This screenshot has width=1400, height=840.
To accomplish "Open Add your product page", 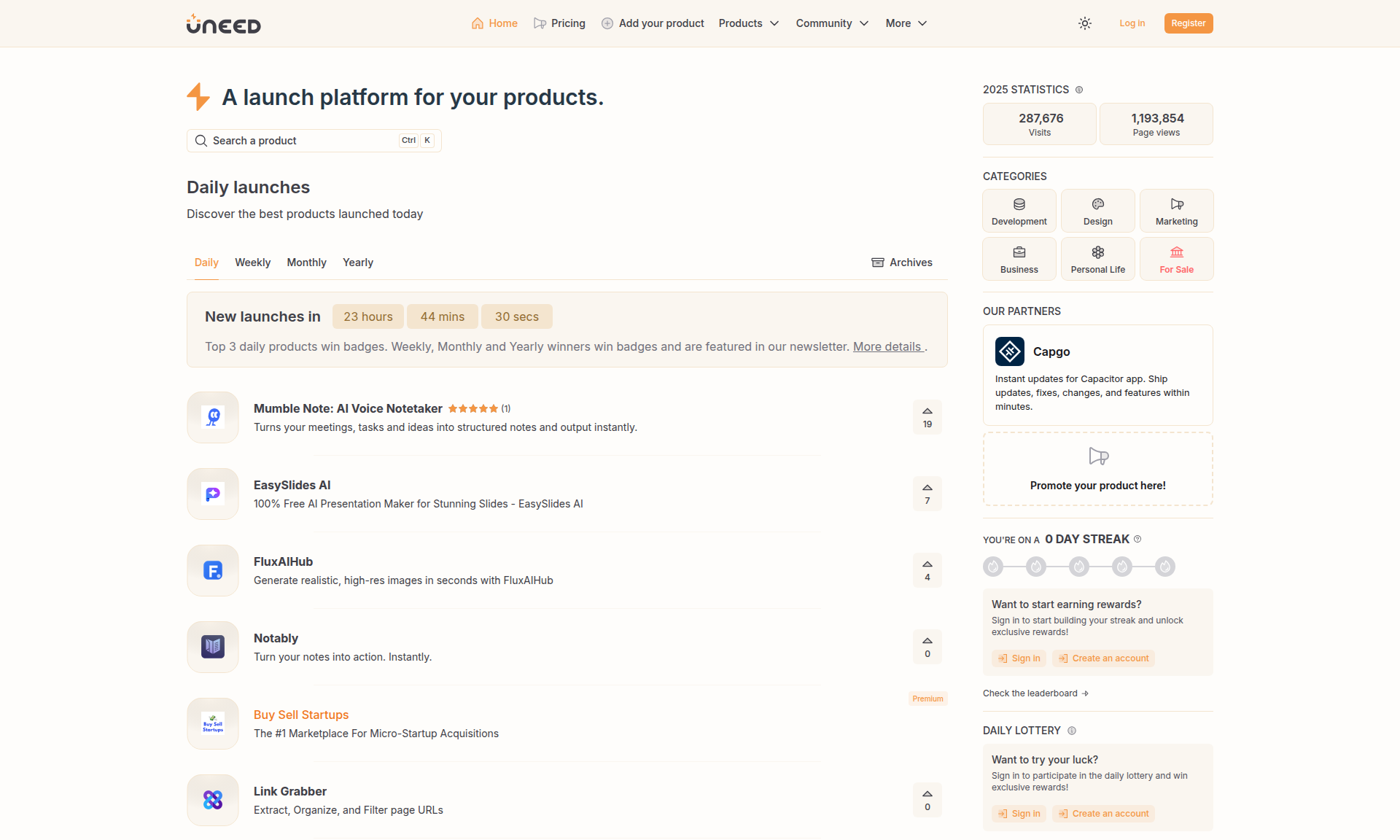I will click(x=653, y=23).
